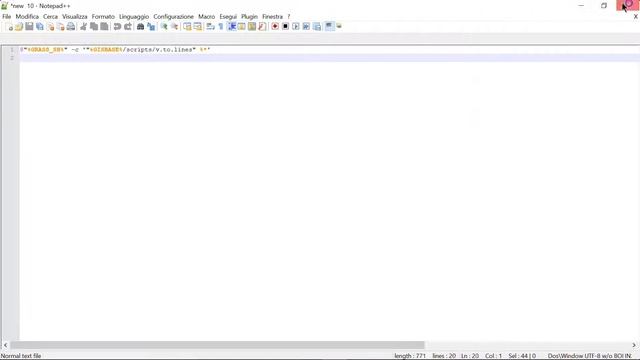
Task: Click the "length : 771" status entry
Action: click(x=410, y=356)
